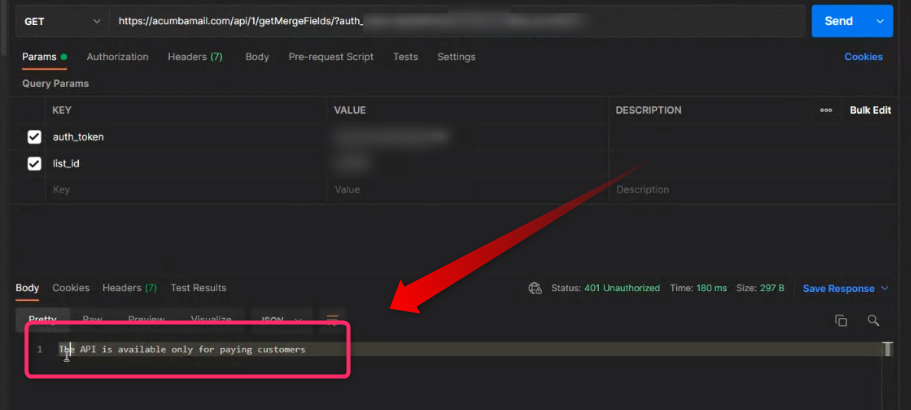The image size is (911, 410).
Task: Switch to the Authorization tab
Action: coord(117,57)
